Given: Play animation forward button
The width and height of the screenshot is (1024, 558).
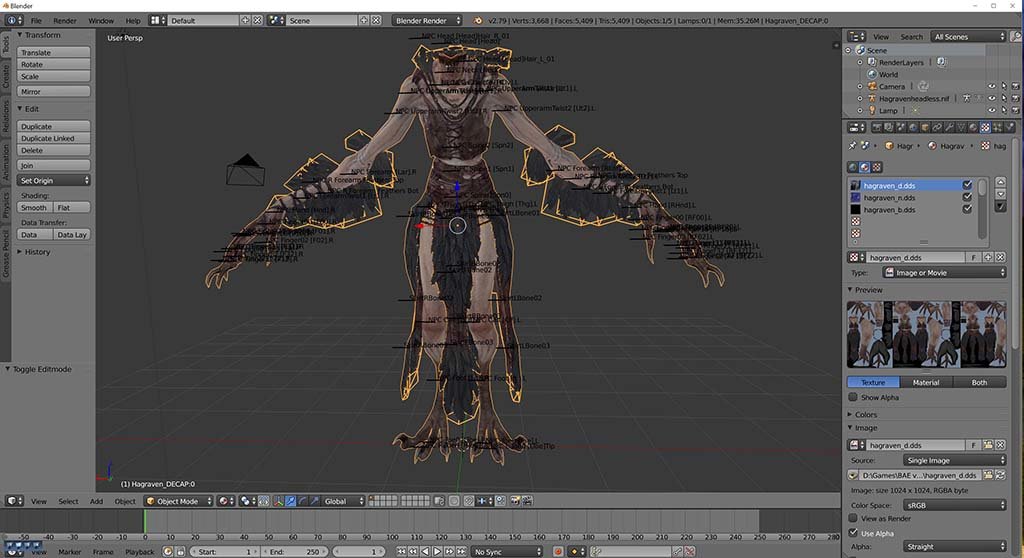Looking at the screenshot, I should [x=438, y=551].
